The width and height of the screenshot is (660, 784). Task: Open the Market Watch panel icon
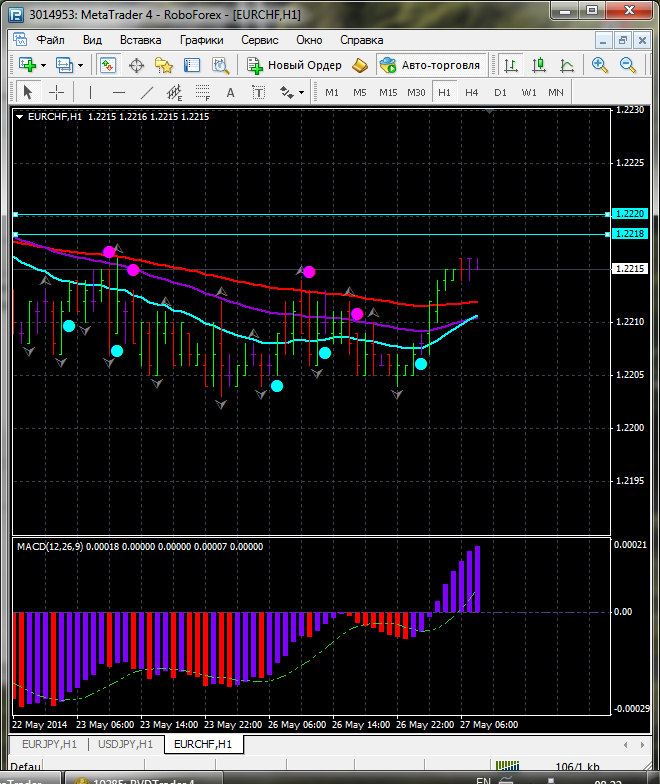click(x=108, y=65)
